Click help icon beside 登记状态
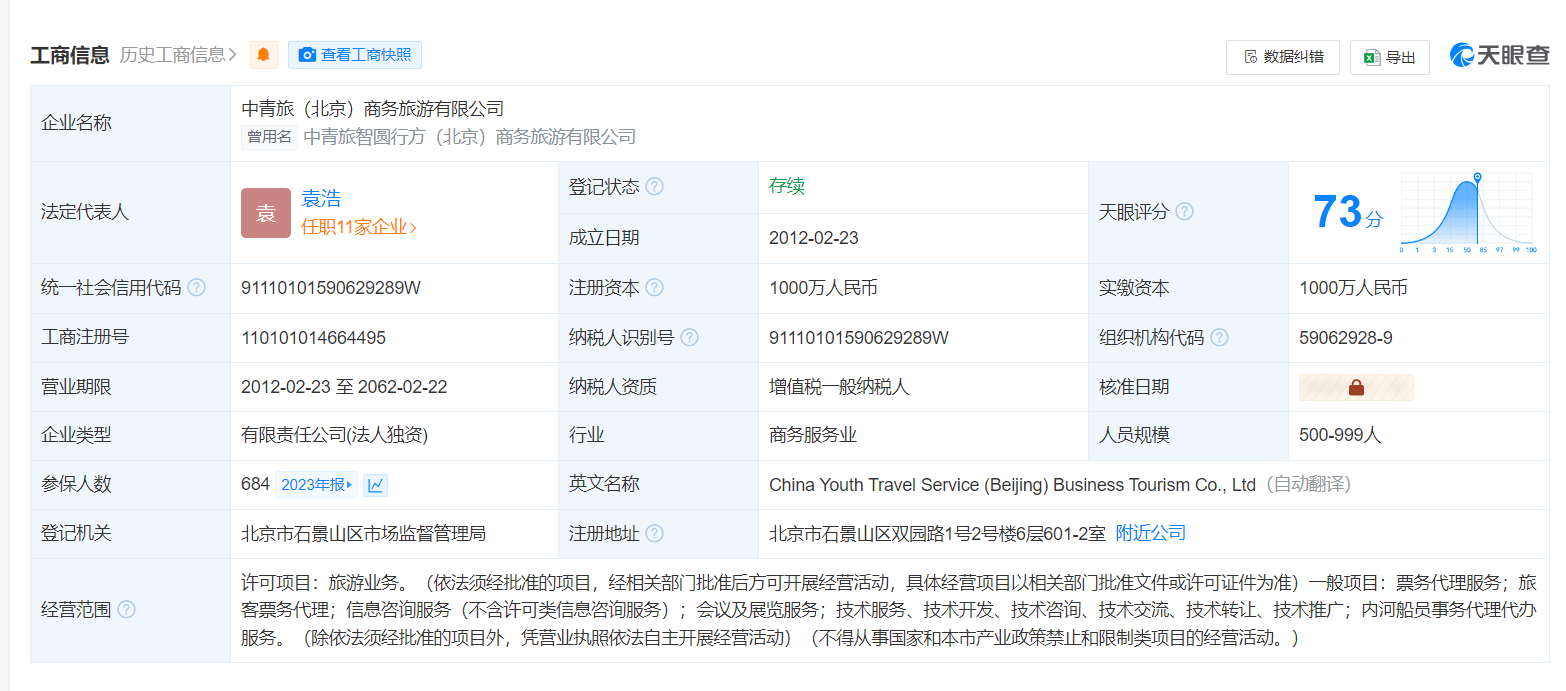The image size is (1566, 691). tap(654, 187)
